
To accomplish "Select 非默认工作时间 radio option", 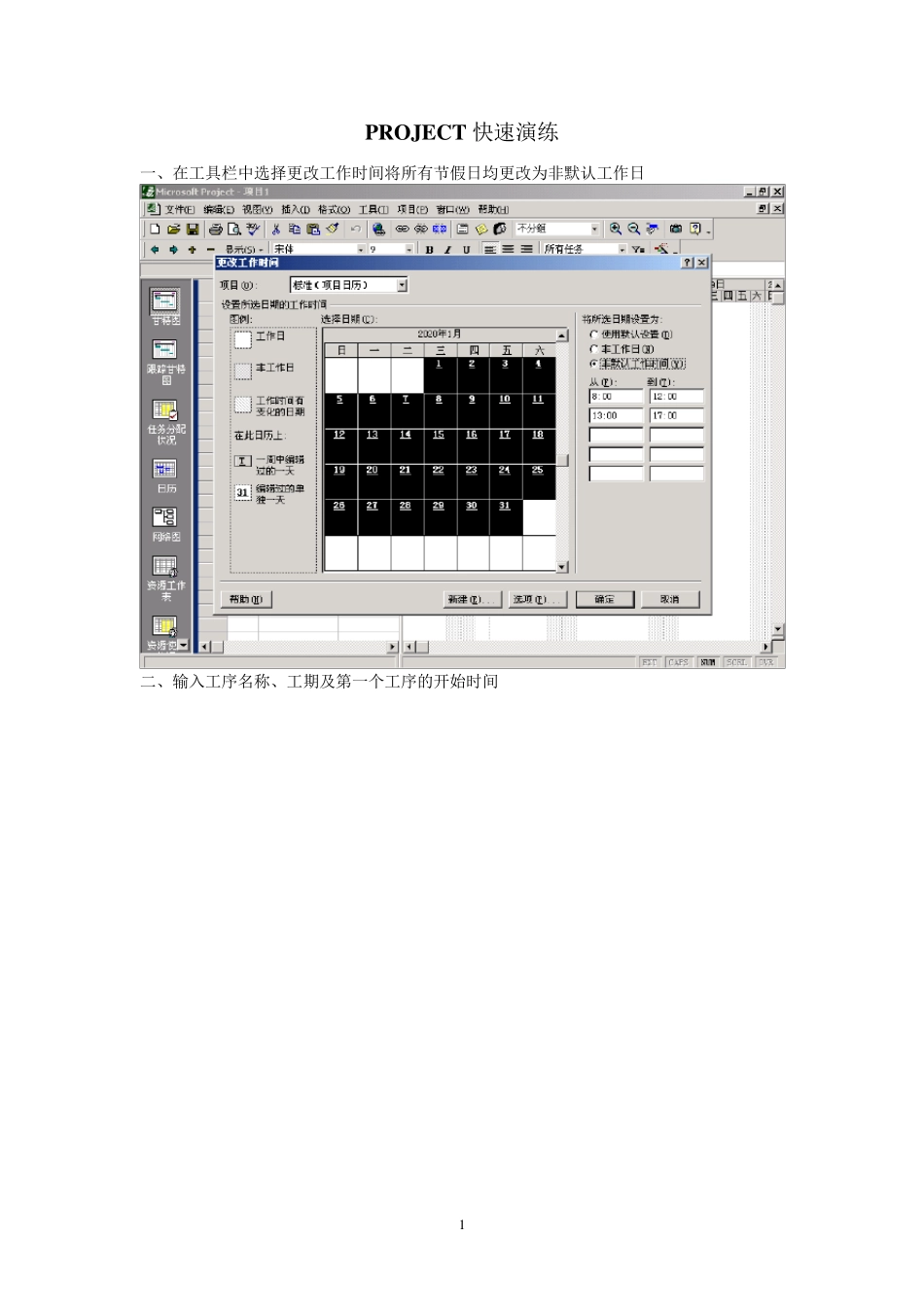I will click(x=637, y=364).
